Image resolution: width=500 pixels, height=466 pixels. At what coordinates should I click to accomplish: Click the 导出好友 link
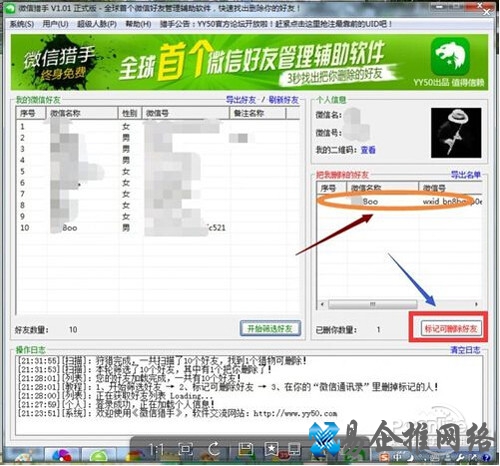tap(241, 100)
